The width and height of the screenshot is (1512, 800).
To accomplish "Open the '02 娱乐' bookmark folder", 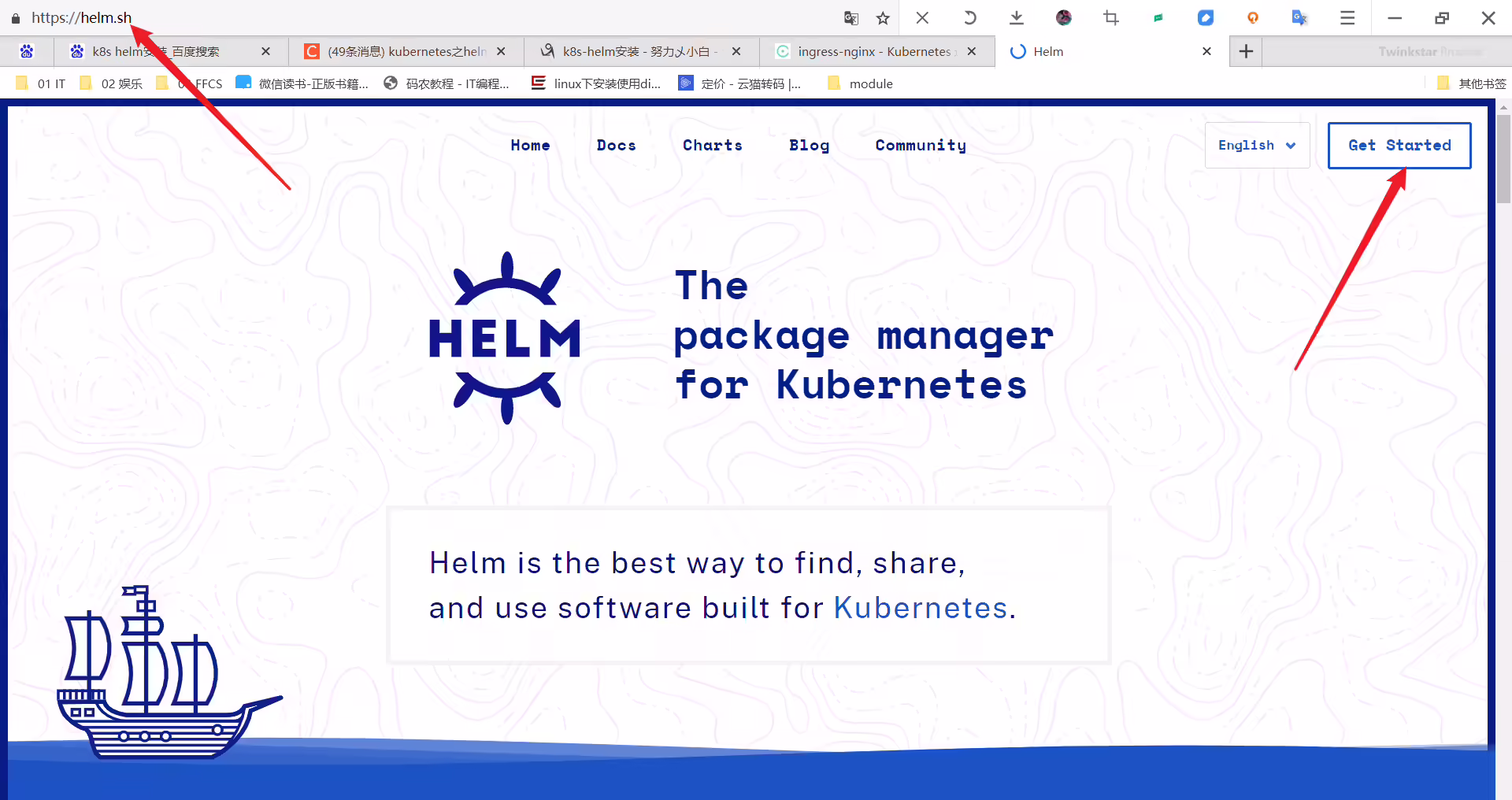I will (x=111, y=83).
